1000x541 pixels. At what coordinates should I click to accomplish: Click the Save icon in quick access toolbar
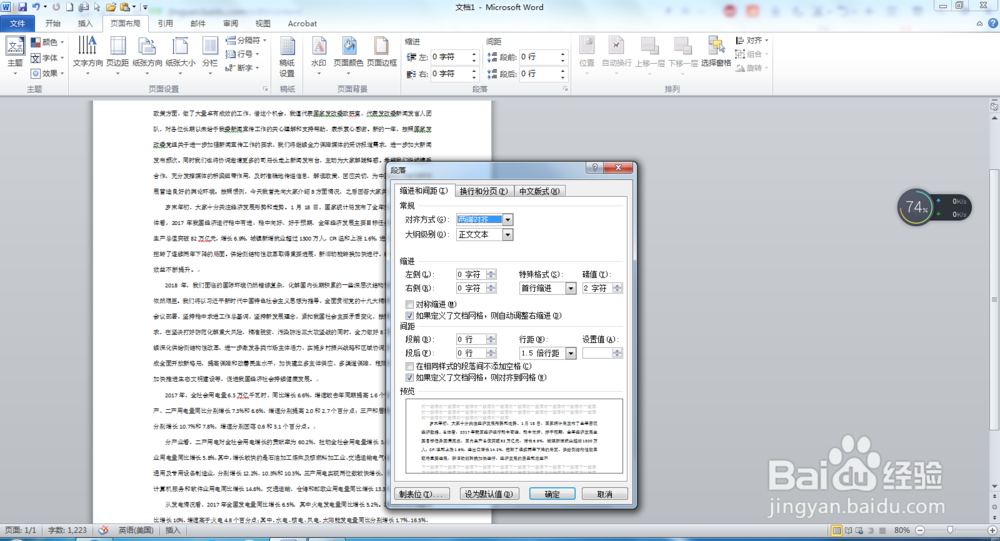[x=22, y=7]
